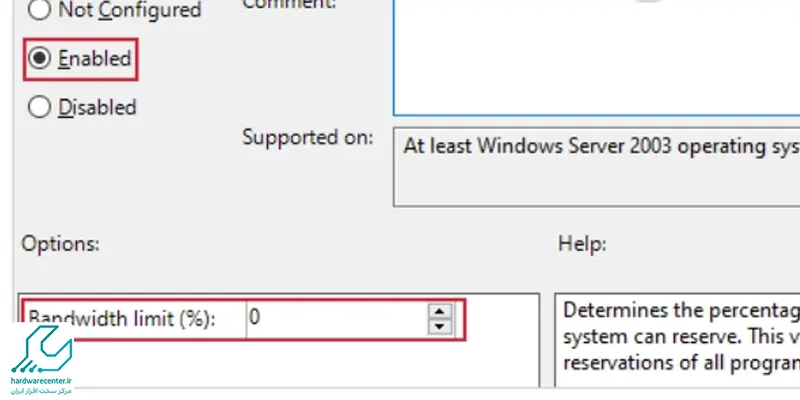Click the "Comment:" label
Screen dimensions: 800x400
pos(289,4)
